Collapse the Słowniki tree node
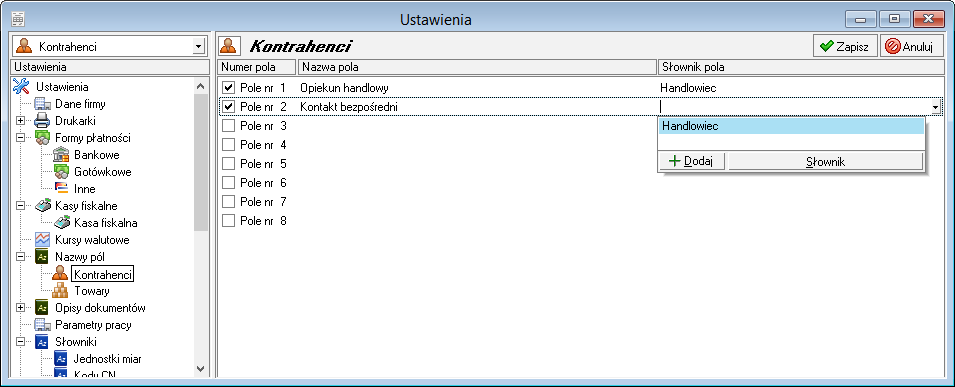The image size is (955, 387). pos(21,342)
